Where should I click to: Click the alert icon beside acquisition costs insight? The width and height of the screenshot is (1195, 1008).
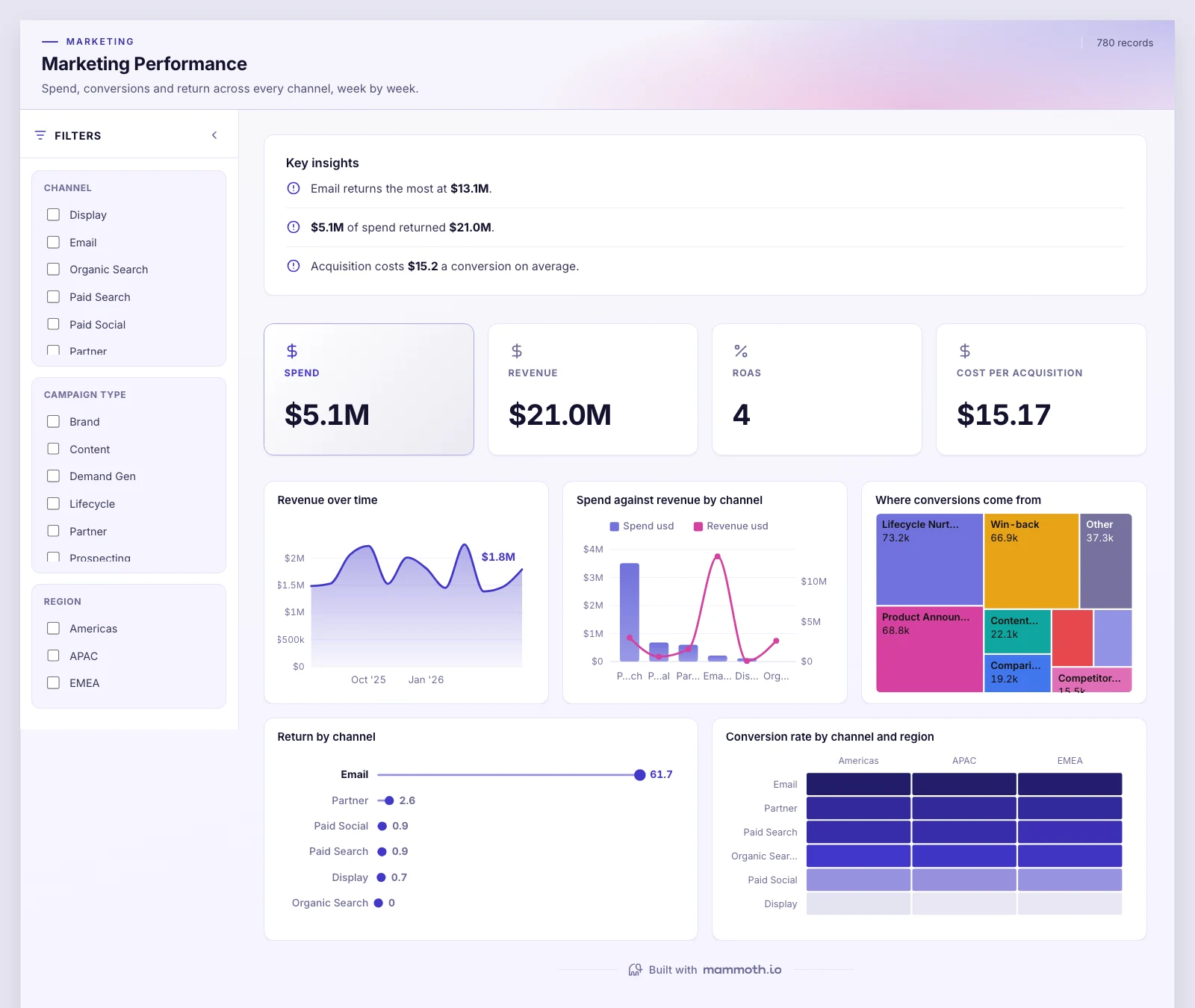point(294,266)
